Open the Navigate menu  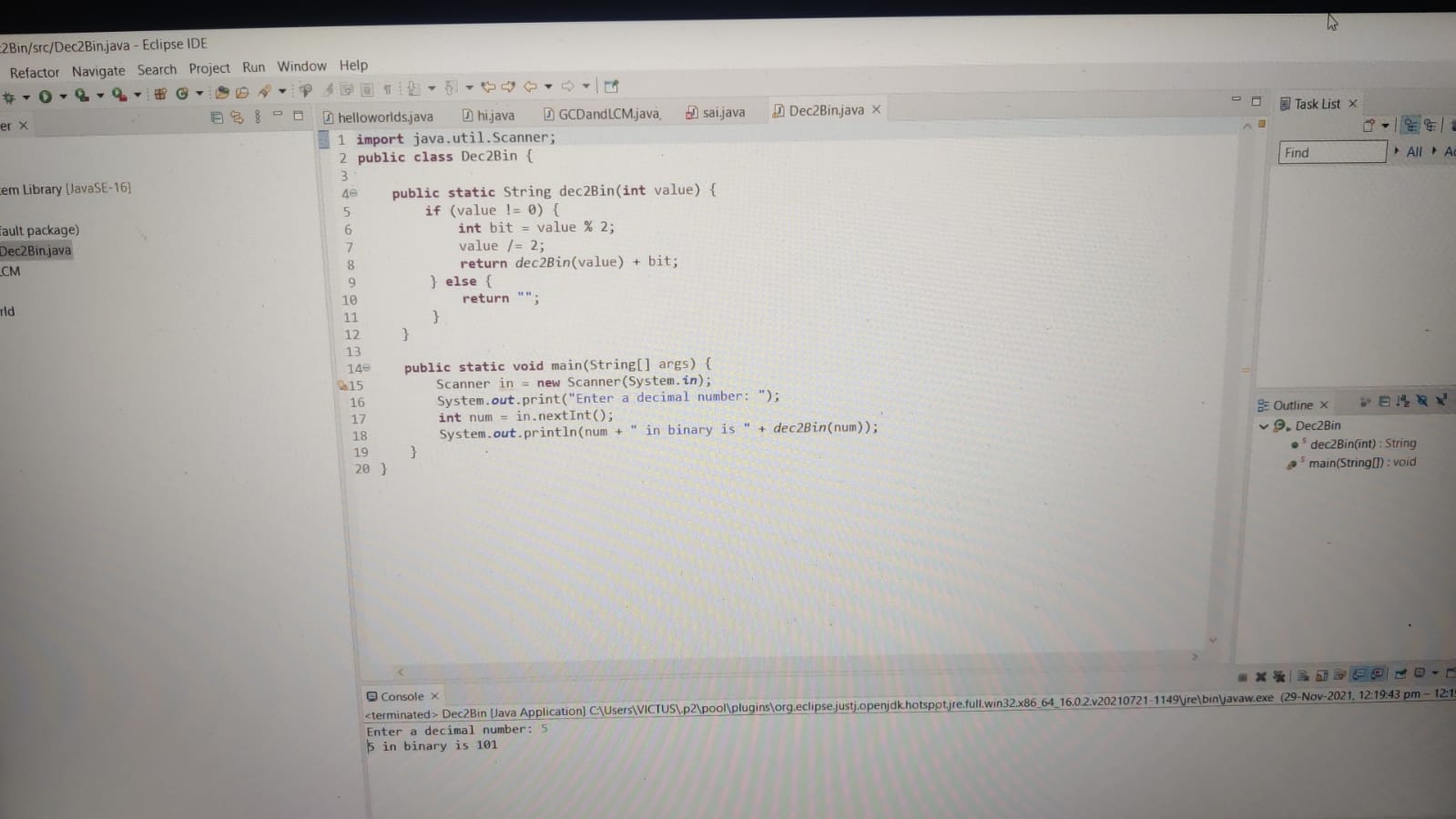98,71
